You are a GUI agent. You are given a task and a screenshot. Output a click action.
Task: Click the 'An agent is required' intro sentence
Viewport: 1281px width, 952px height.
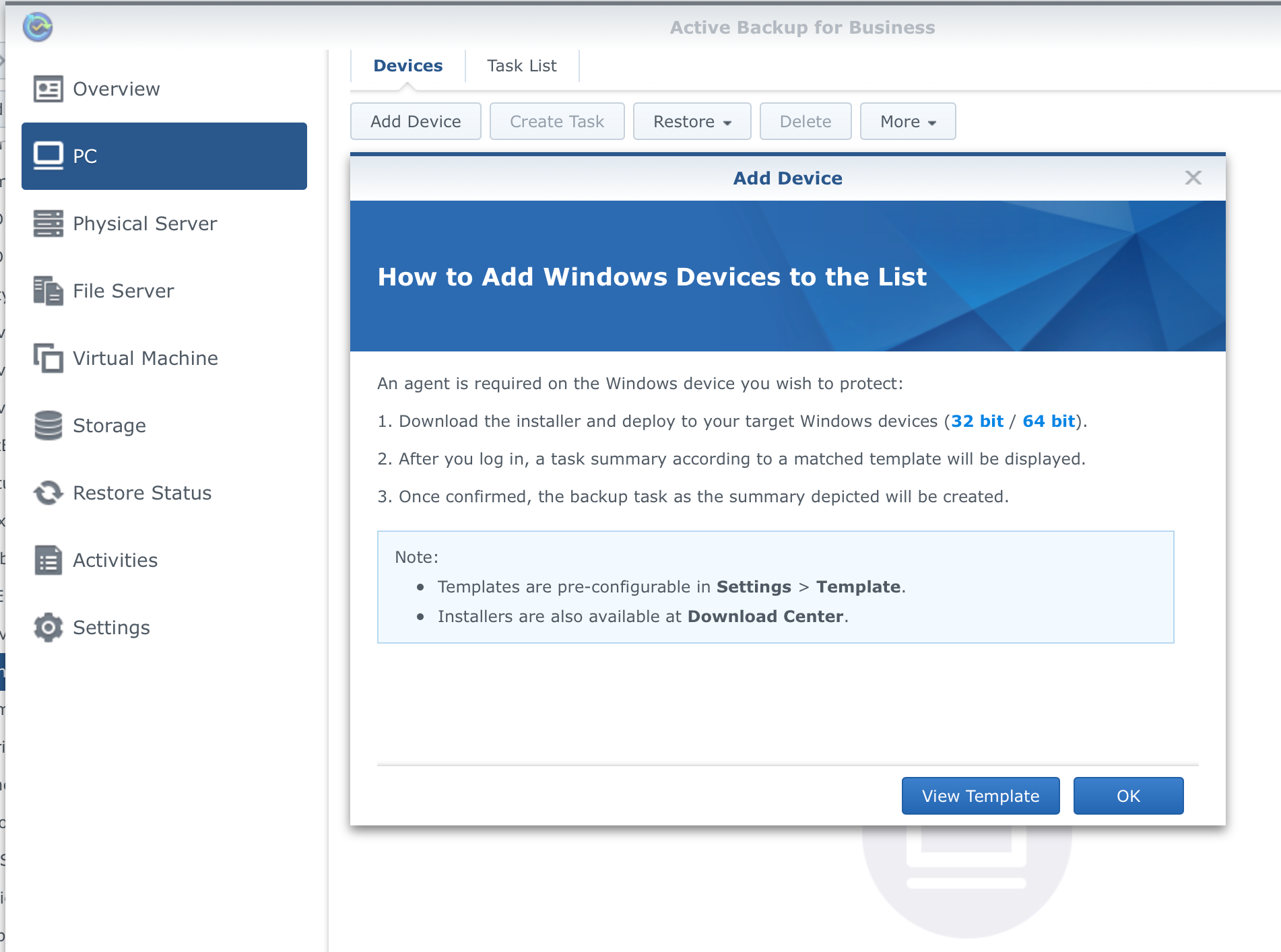coord(640,384)
